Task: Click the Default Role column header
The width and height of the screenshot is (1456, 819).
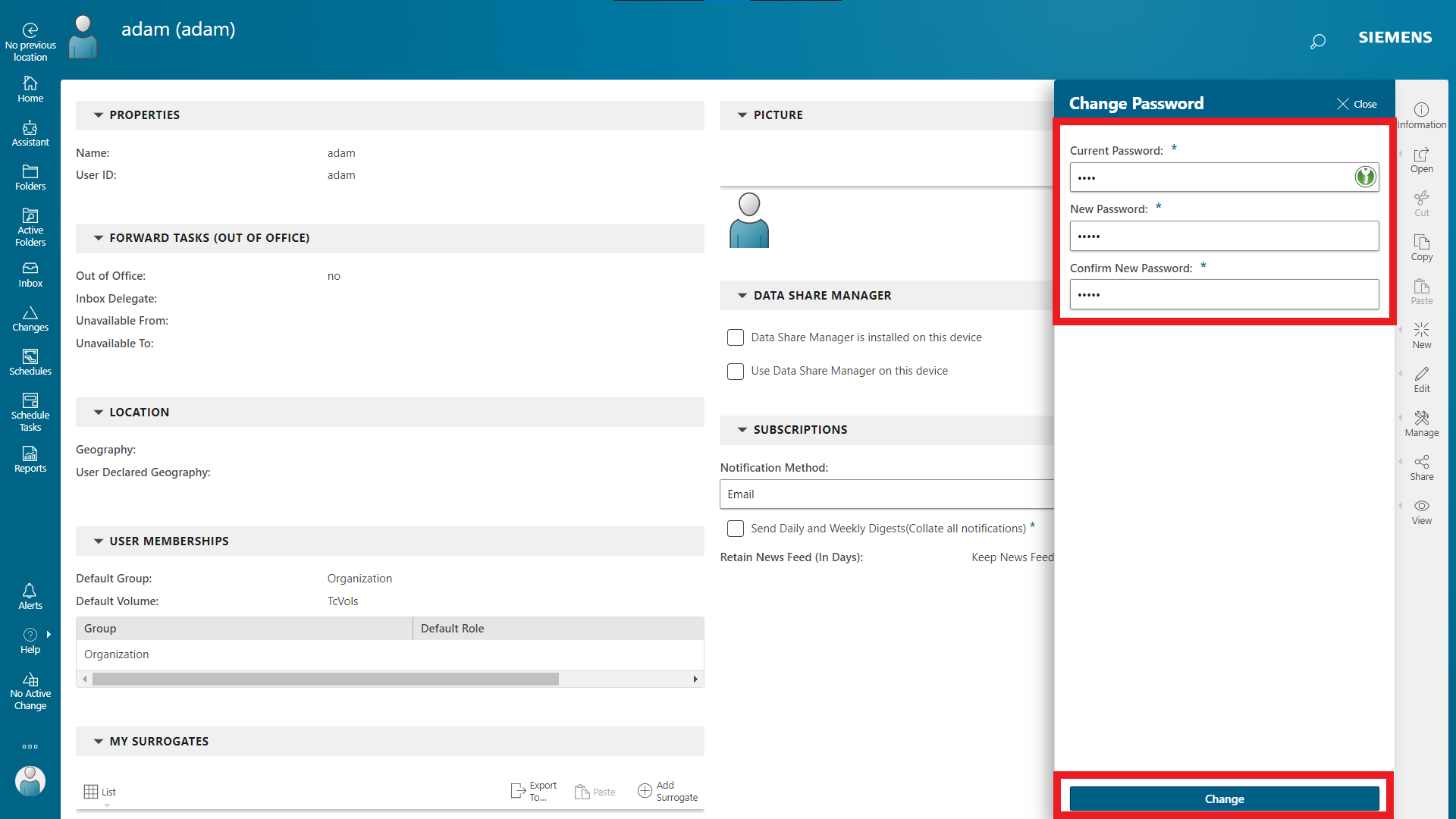Action: tap(558, 629)
